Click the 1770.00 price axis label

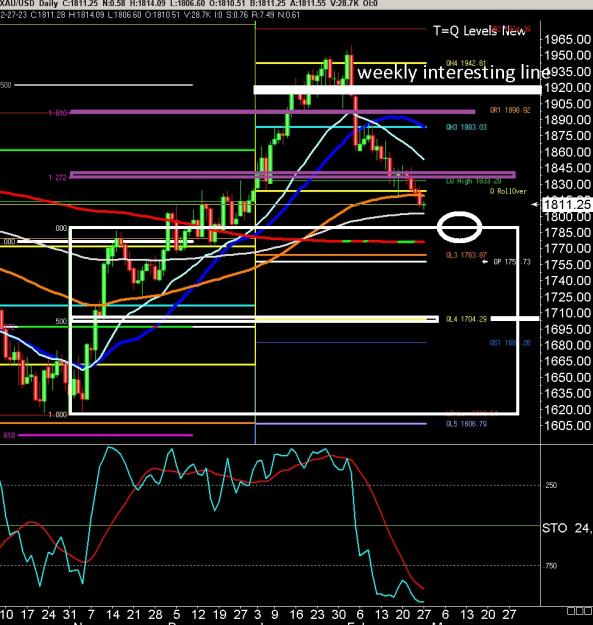pyautogui.click(x=567, y=249)
